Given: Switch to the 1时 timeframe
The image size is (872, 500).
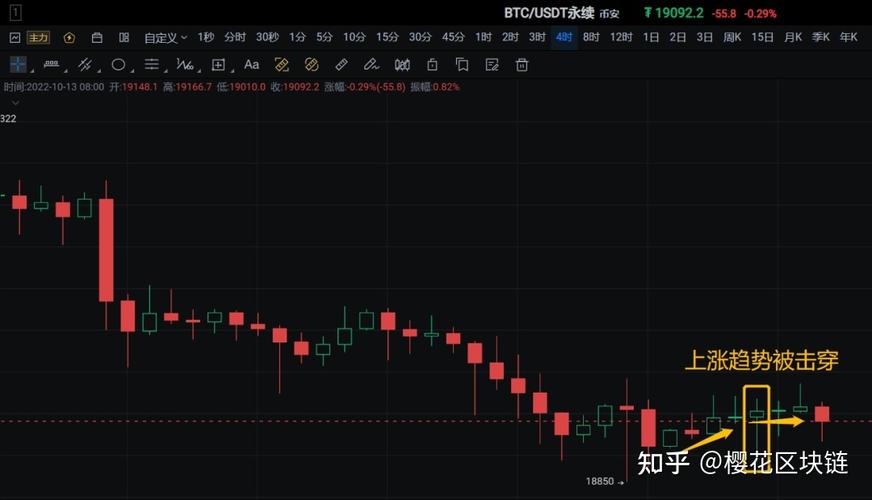Looking at the screenshot, I should click(483, 37).
